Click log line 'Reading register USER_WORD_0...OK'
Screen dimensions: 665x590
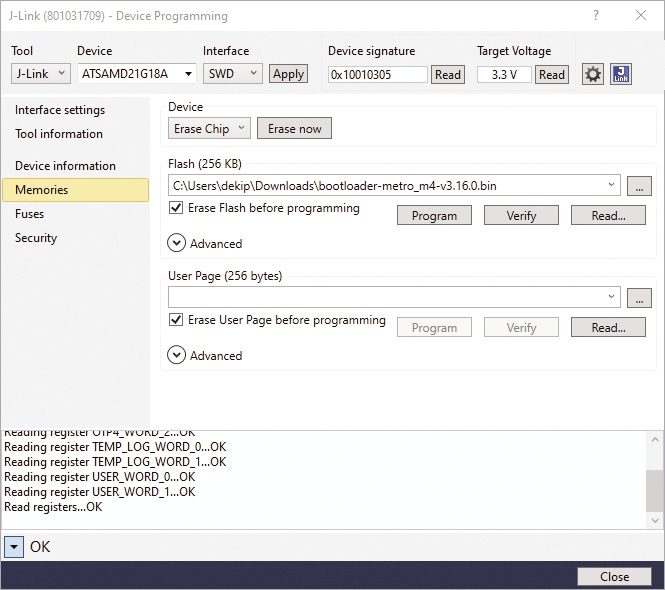click(x=100, y=477)
